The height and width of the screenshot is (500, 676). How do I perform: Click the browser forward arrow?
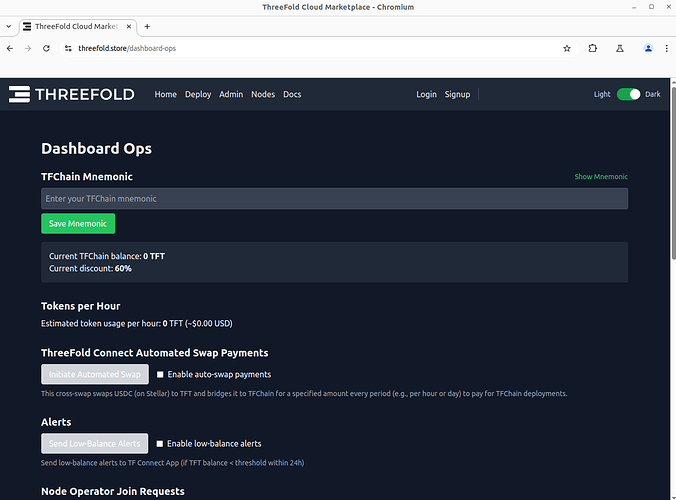point(28,48)
